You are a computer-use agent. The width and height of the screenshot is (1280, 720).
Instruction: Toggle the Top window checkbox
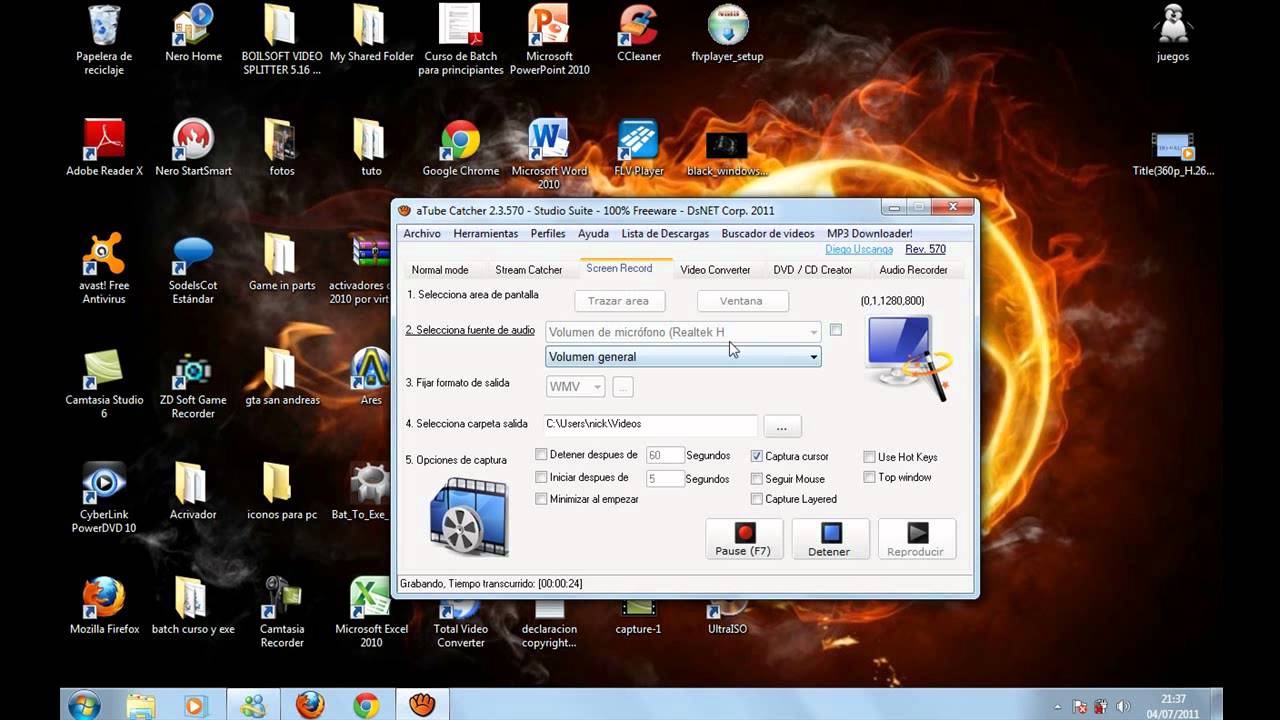869,477
